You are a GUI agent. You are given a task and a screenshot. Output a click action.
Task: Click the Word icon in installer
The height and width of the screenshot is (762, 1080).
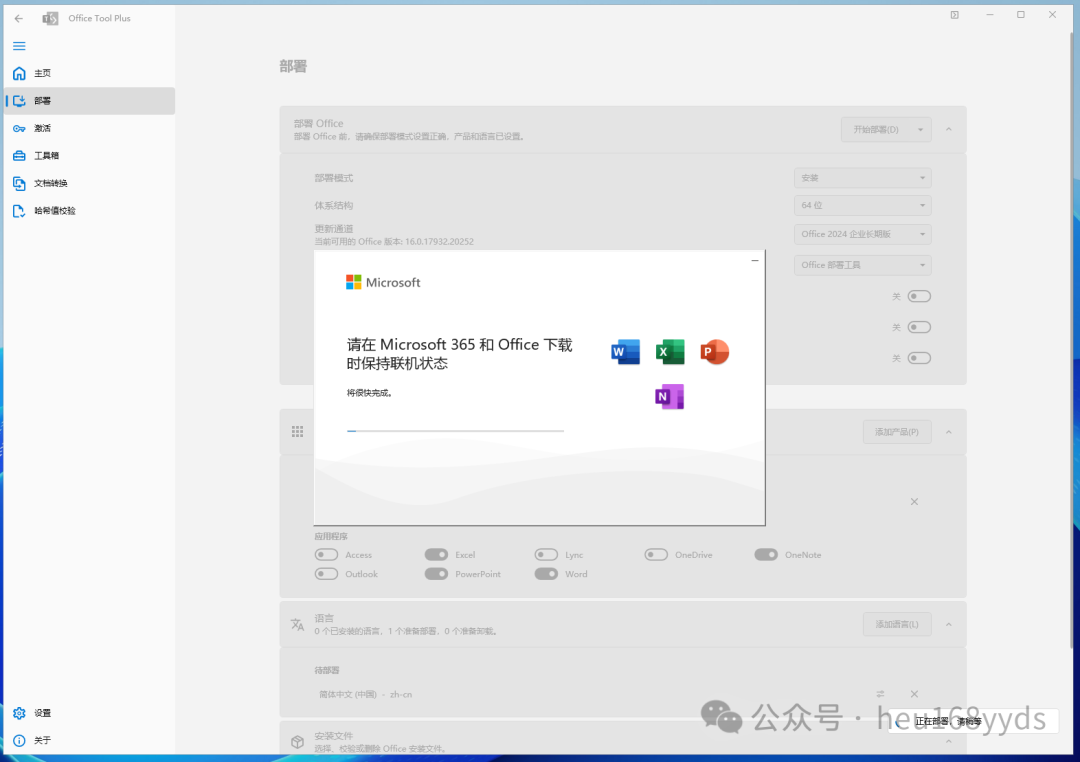625,352
